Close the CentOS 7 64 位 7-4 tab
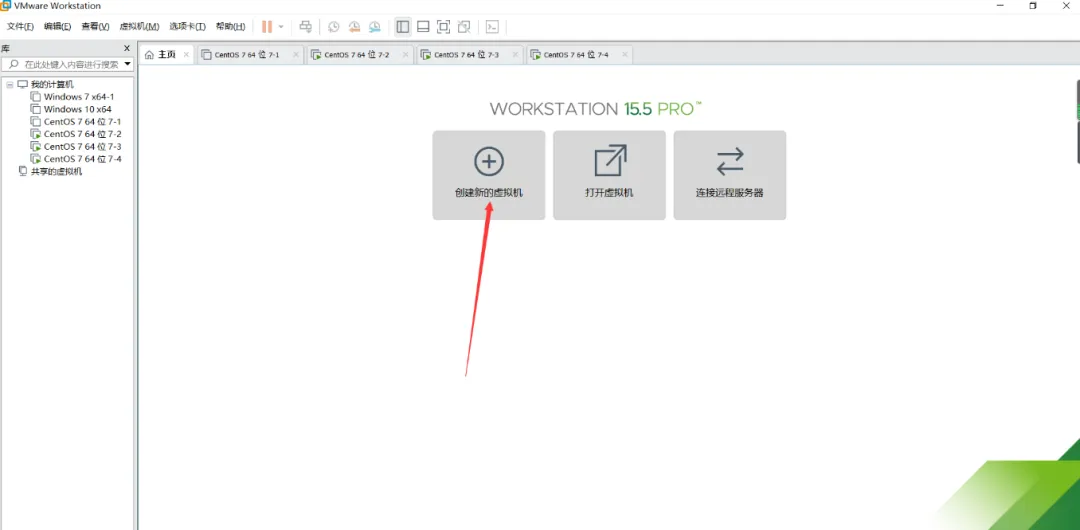The height and width of the screenshot is (530, 1080). tap(624, 54)
